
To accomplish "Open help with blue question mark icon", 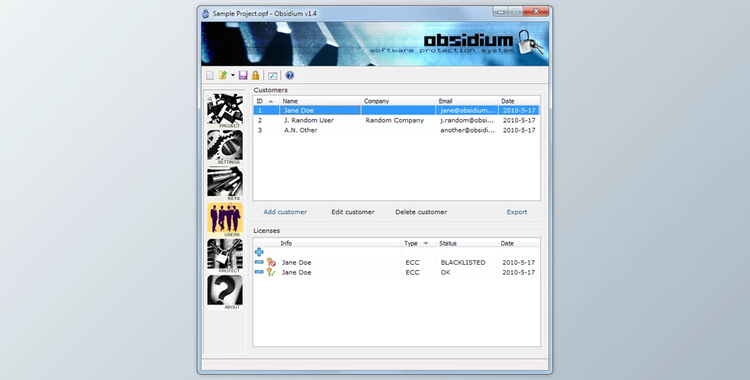I will click(x=289, y=76).
